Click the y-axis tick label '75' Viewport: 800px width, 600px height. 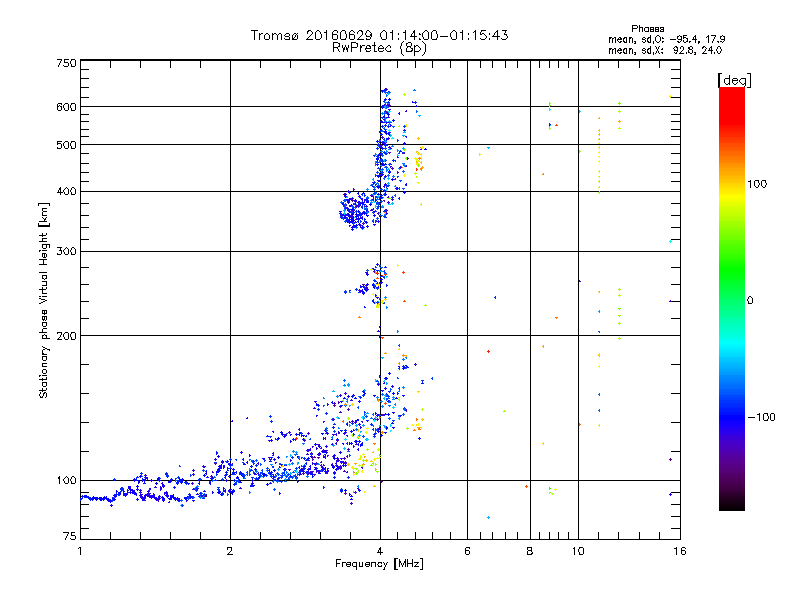(x=70, y=536)
